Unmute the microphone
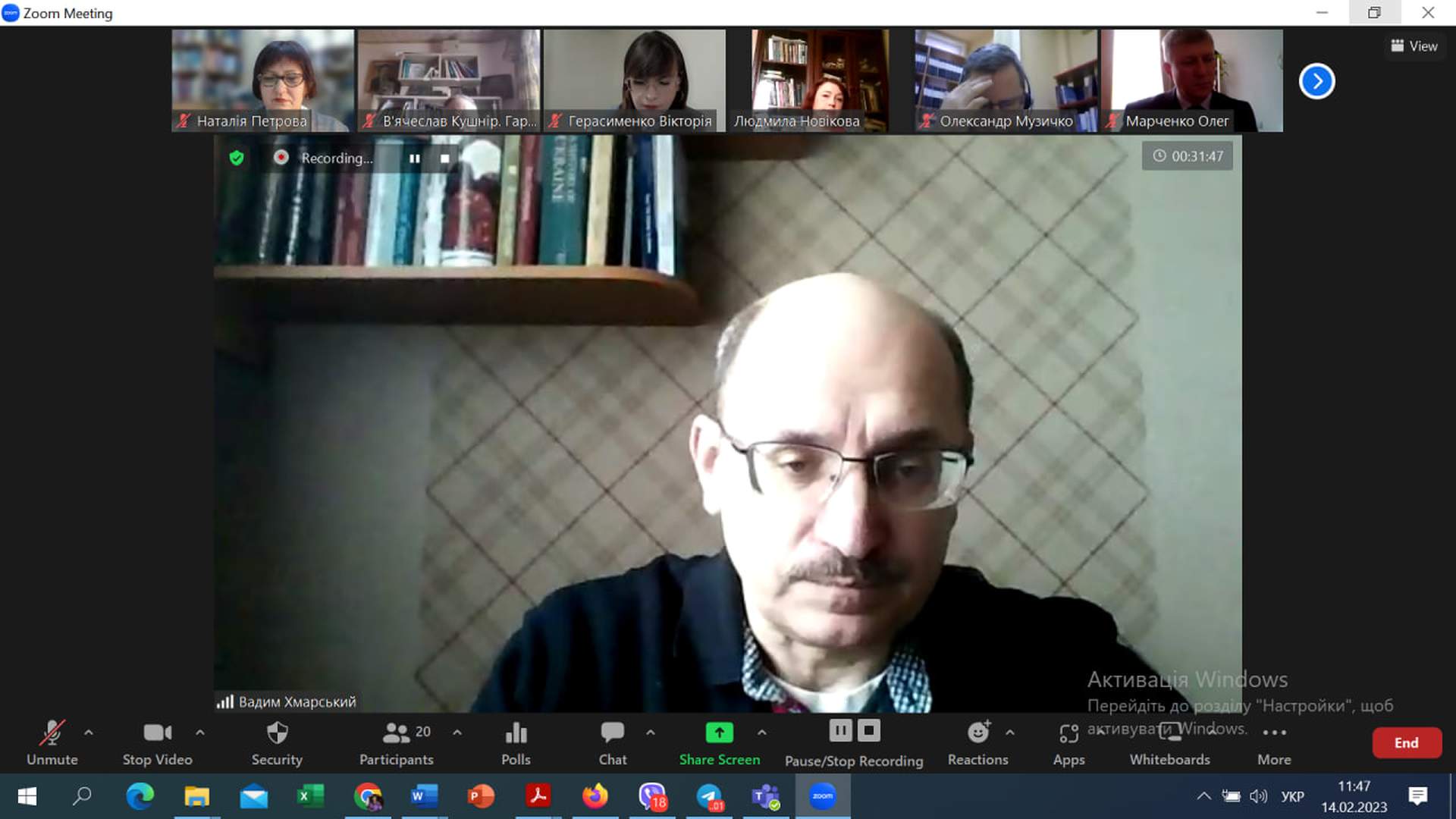 [52, 742]
